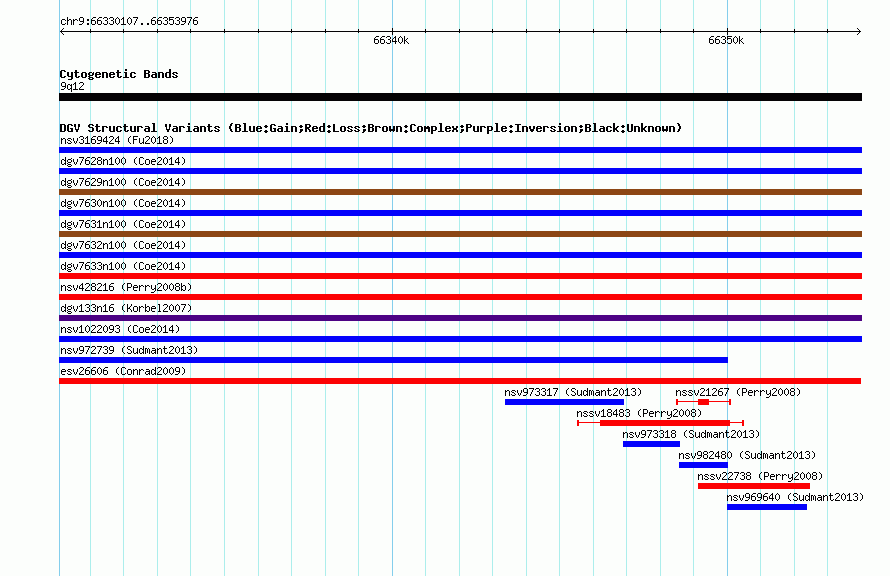Open the dgv7632n100 (Coe2014) label
This screenshot has height=576, width=890.
[x=123, y=245]
